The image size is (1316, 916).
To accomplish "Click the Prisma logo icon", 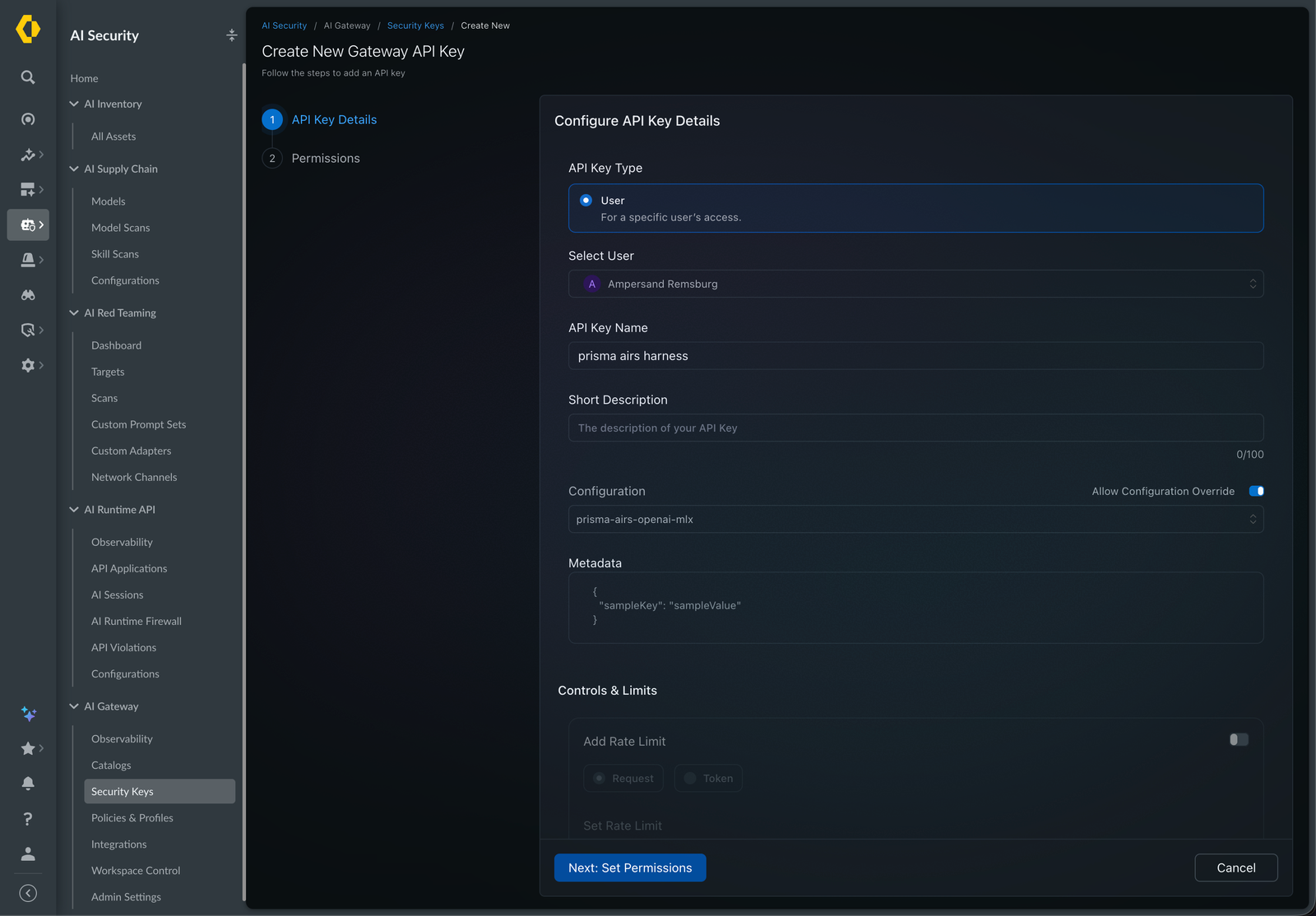I will click(28, 29).
